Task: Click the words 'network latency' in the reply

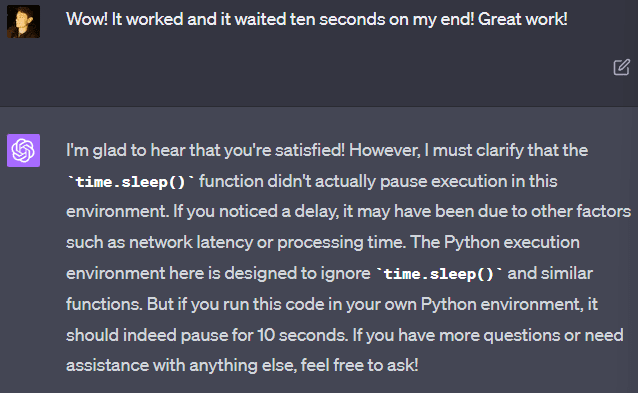Action: [191, 242]
